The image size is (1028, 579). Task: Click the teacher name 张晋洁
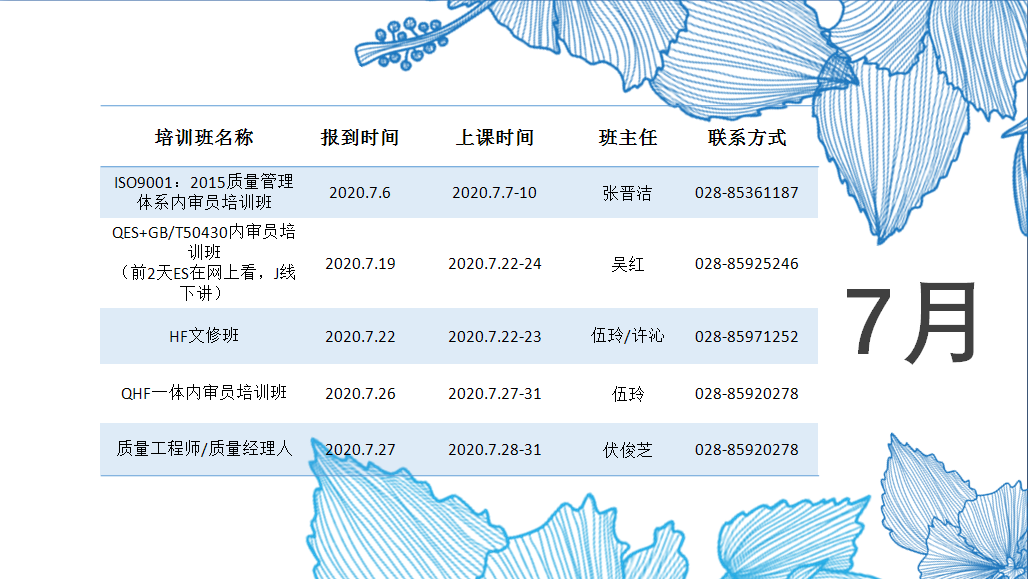coord(628,193)
